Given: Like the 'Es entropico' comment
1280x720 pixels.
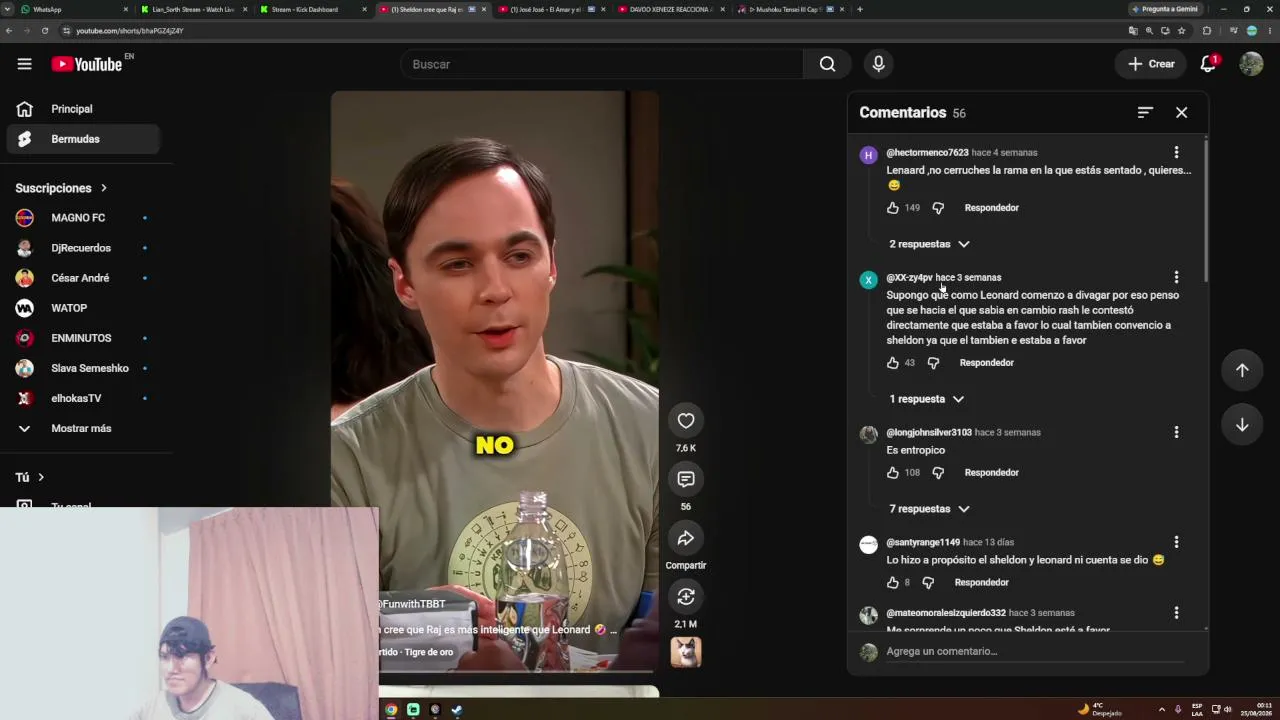Looking at the screenshot, I should pyautogui.click(x=893, y=473).
